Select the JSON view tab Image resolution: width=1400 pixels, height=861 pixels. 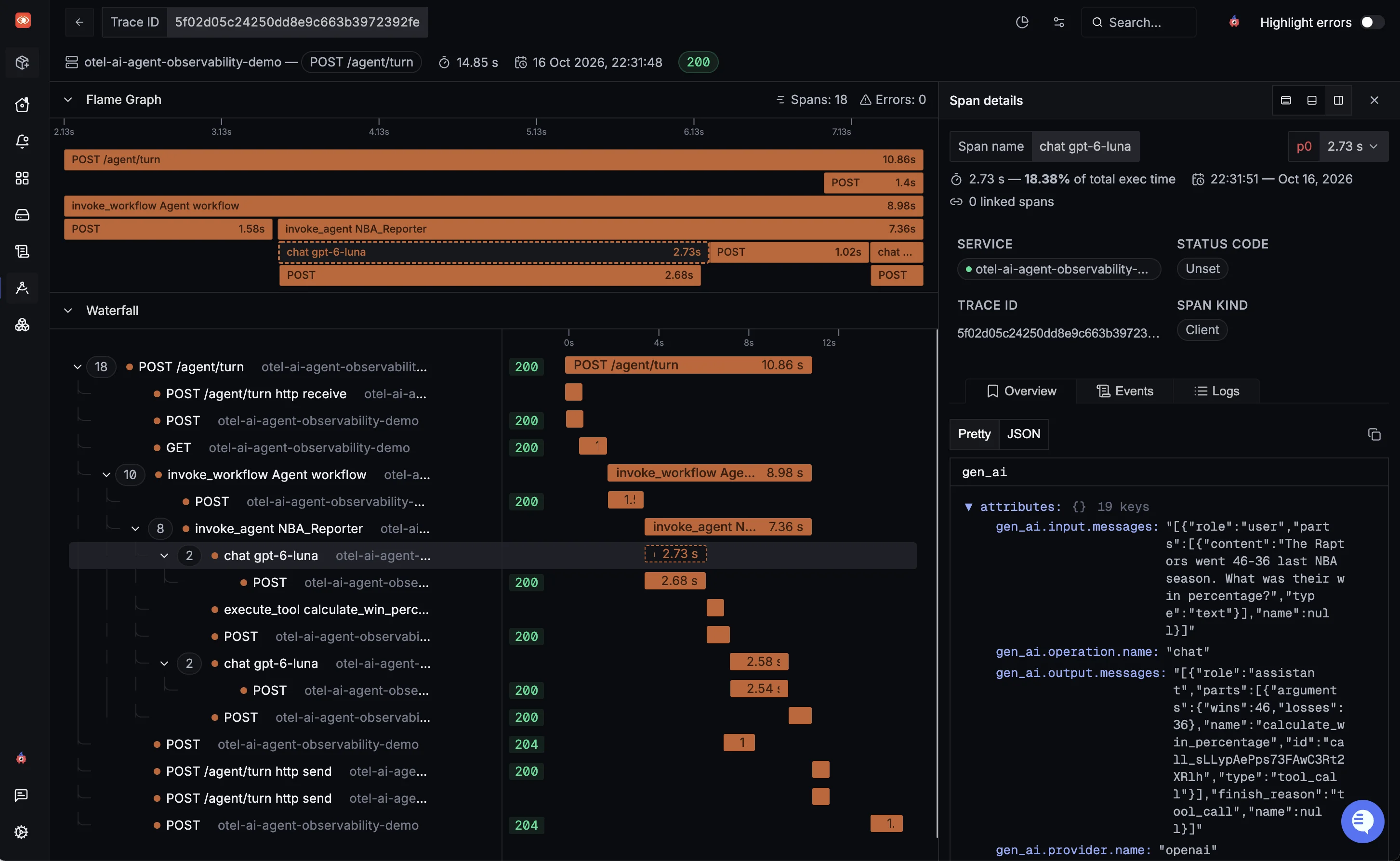1024,434
